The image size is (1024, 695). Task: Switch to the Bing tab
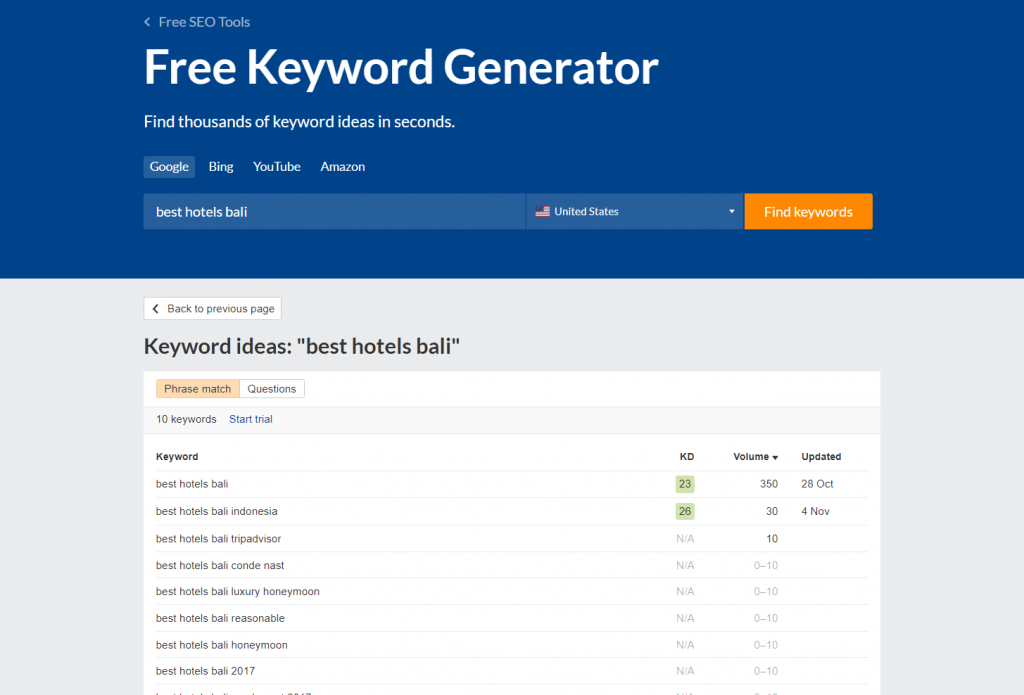click(221, 167)
